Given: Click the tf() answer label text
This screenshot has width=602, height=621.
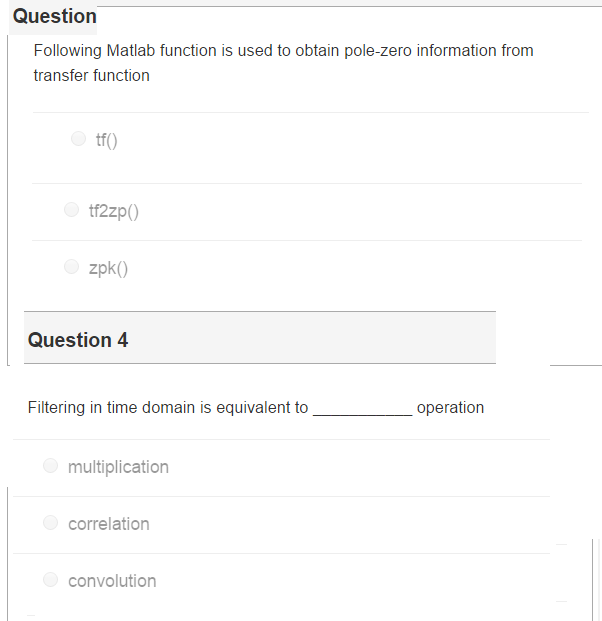Looking at the screenshot, I should click(107, 140).
